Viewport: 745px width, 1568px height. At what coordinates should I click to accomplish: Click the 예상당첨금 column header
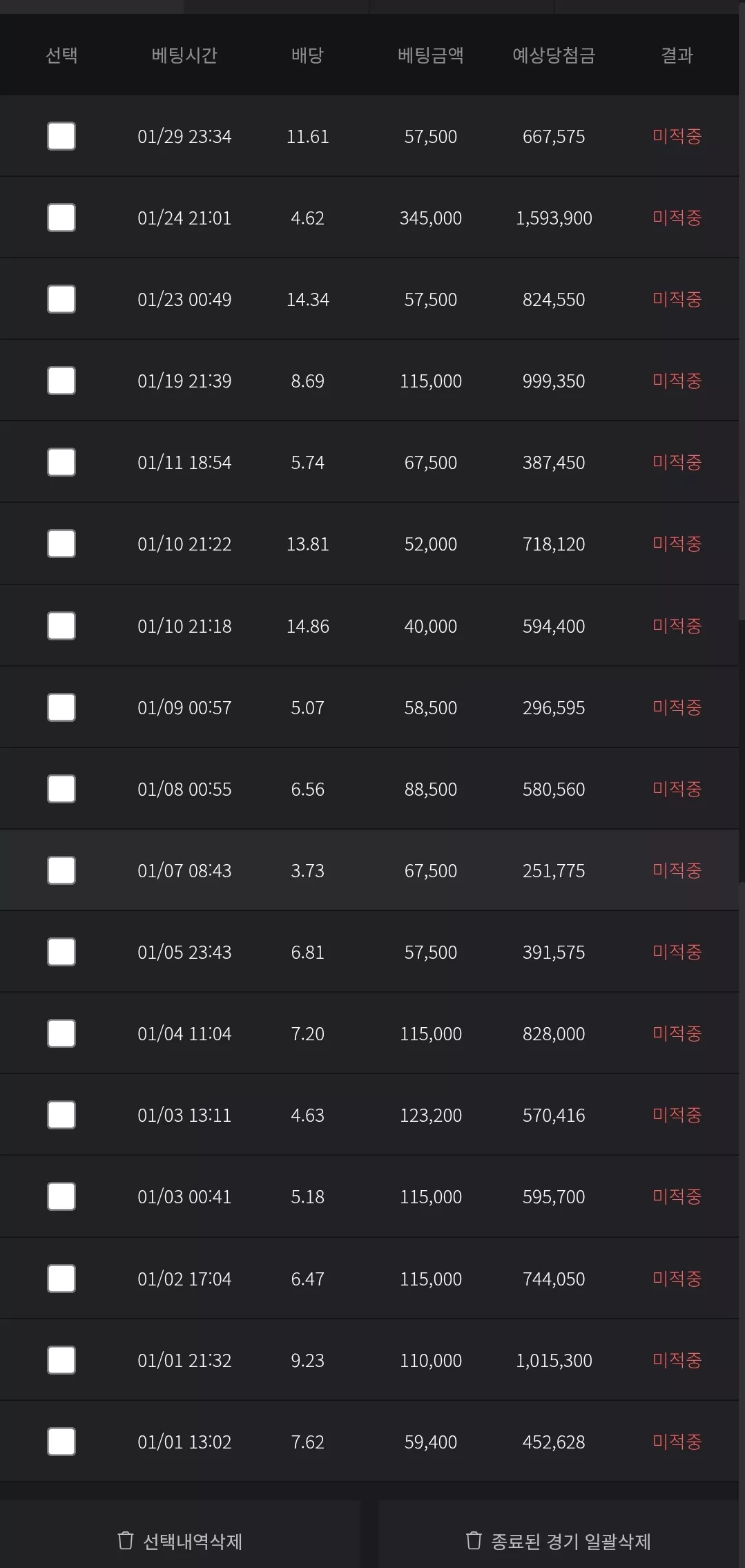click(x=554, y=55)
